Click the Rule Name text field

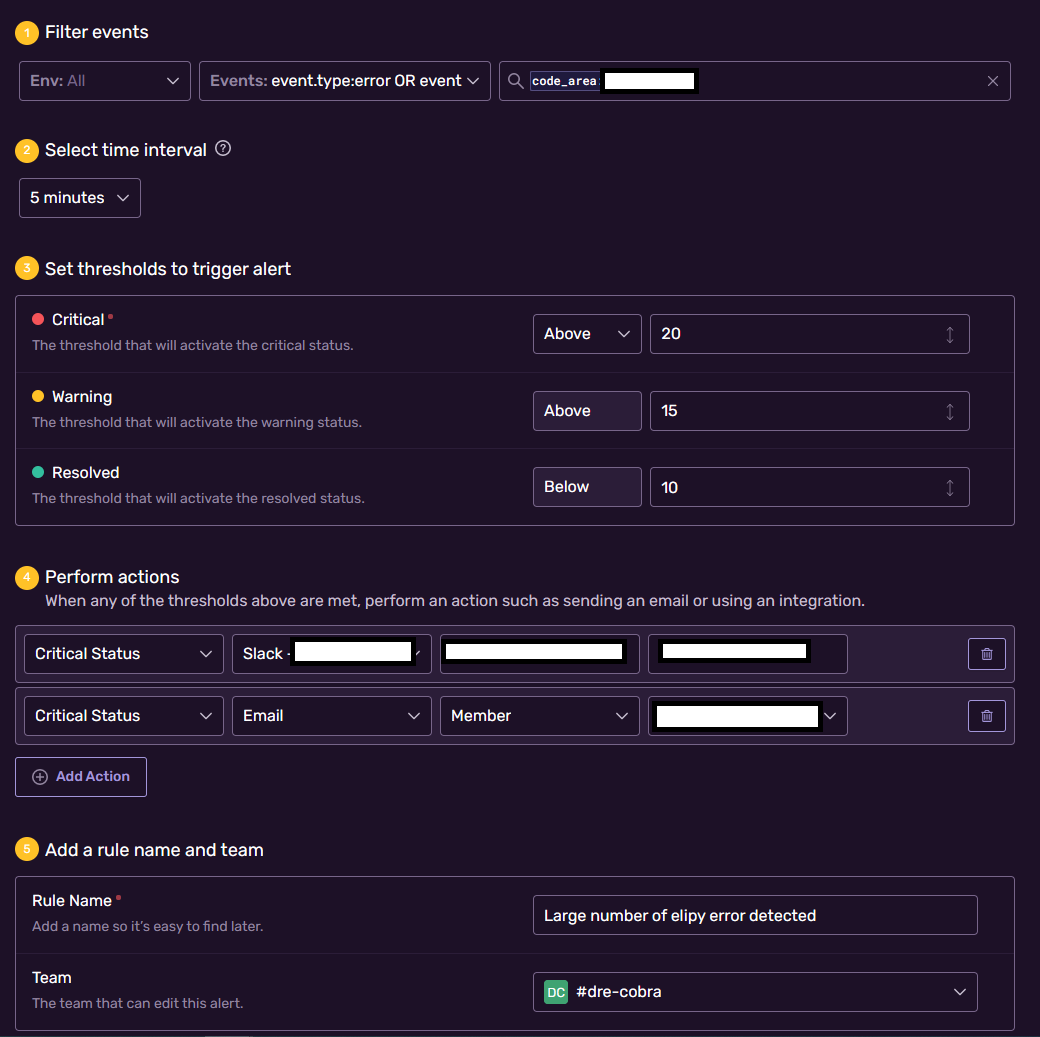coord(755,915)
